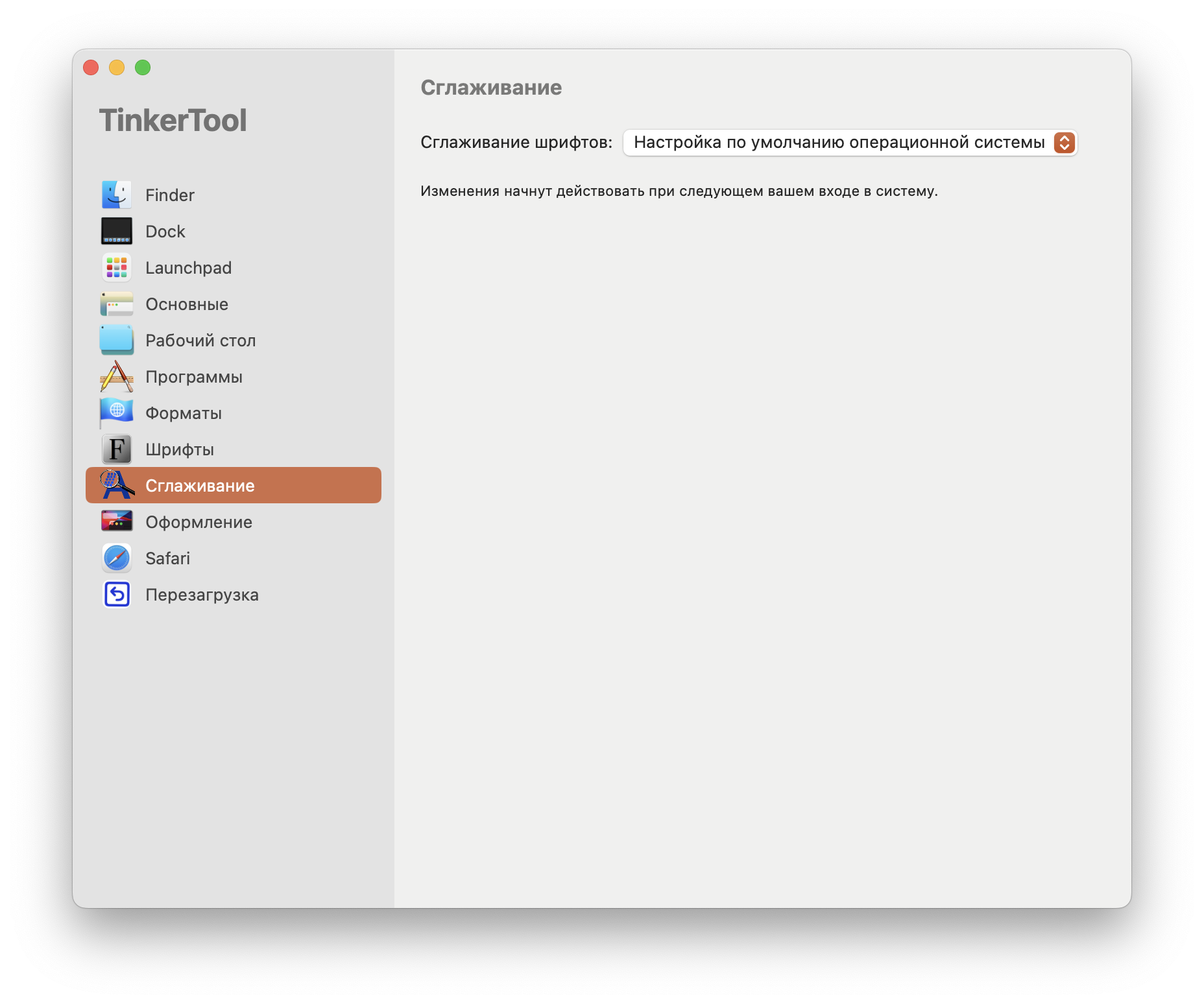Click the Сглаживание pane heading
1204x1004 pixels.
coord(491,88)
